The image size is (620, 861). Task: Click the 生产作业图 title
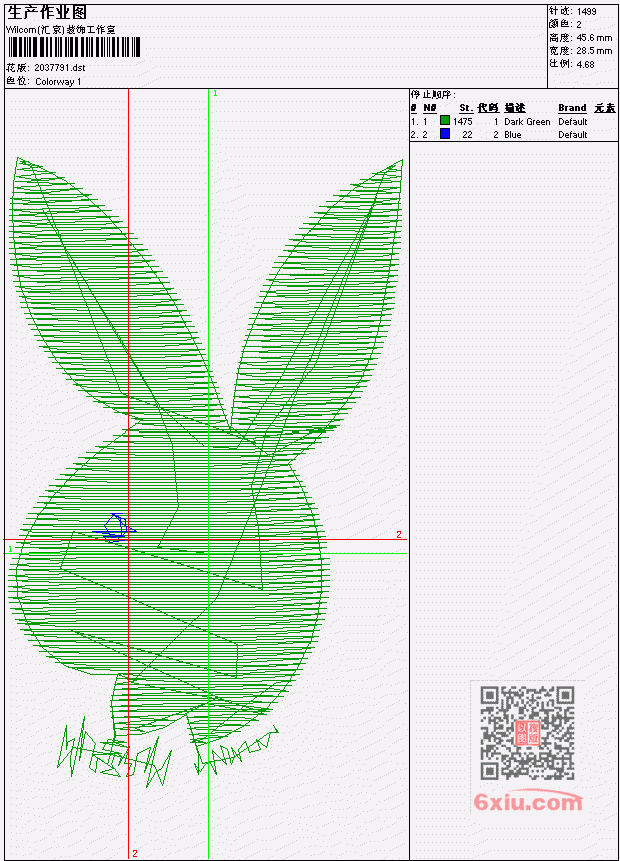[x=47, y=12]
